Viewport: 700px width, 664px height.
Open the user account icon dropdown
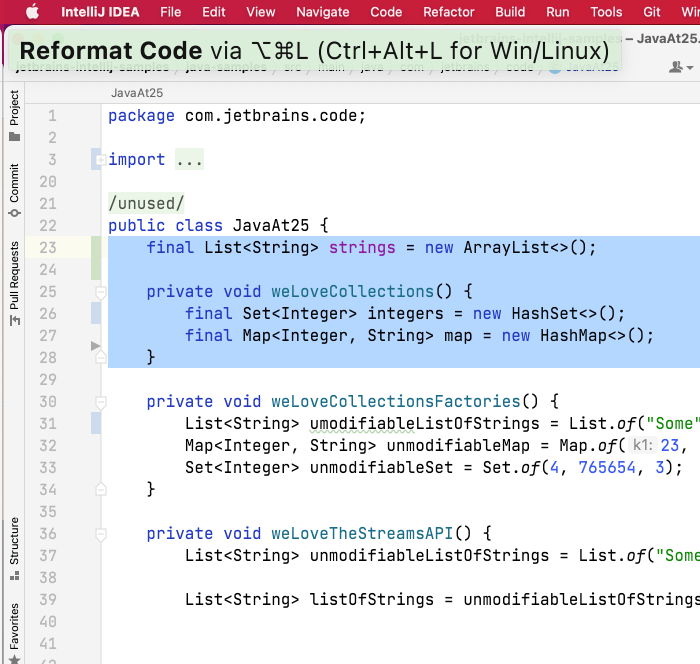pyautogui.click(x=680, y=67)
